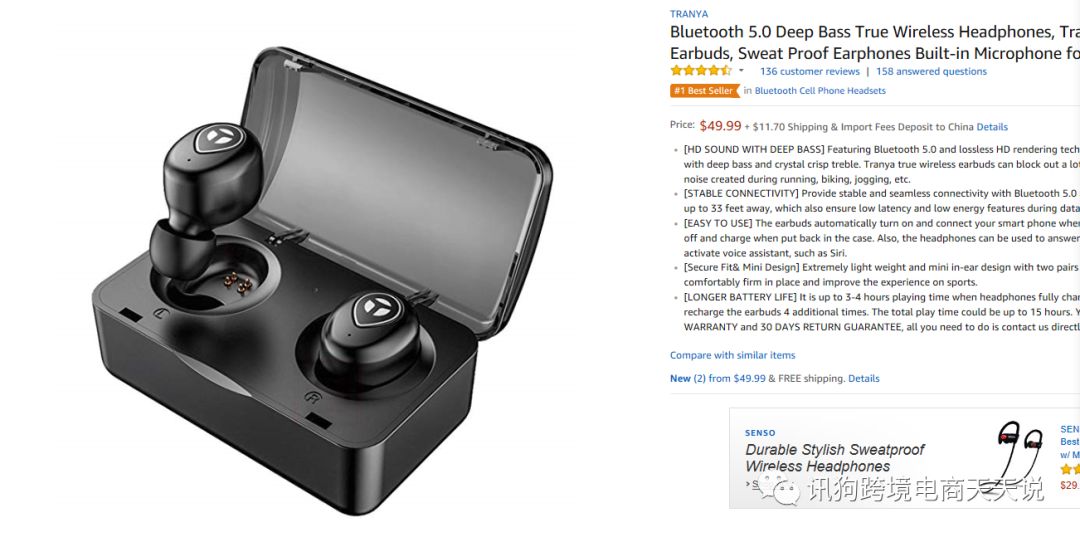Screen dimensions: 1080x537
Task: Click the WeChat watermark logo icon
Action: click(x=778, y=488)
